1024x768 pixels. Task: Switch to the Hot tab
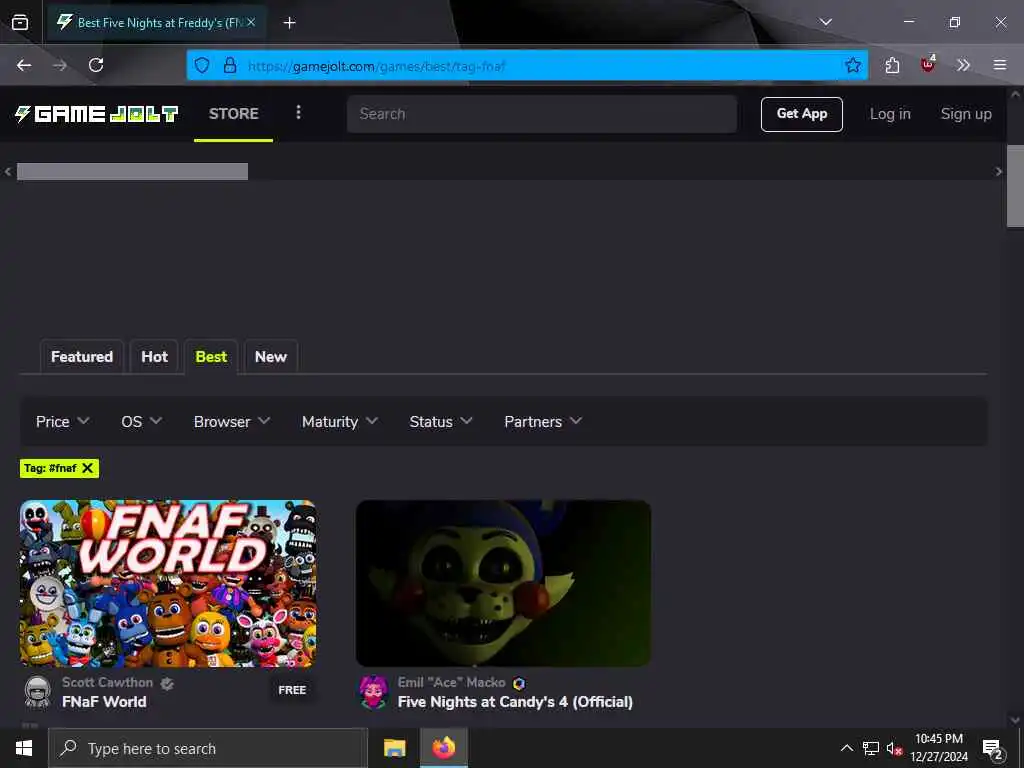click(x=154, y=357)
